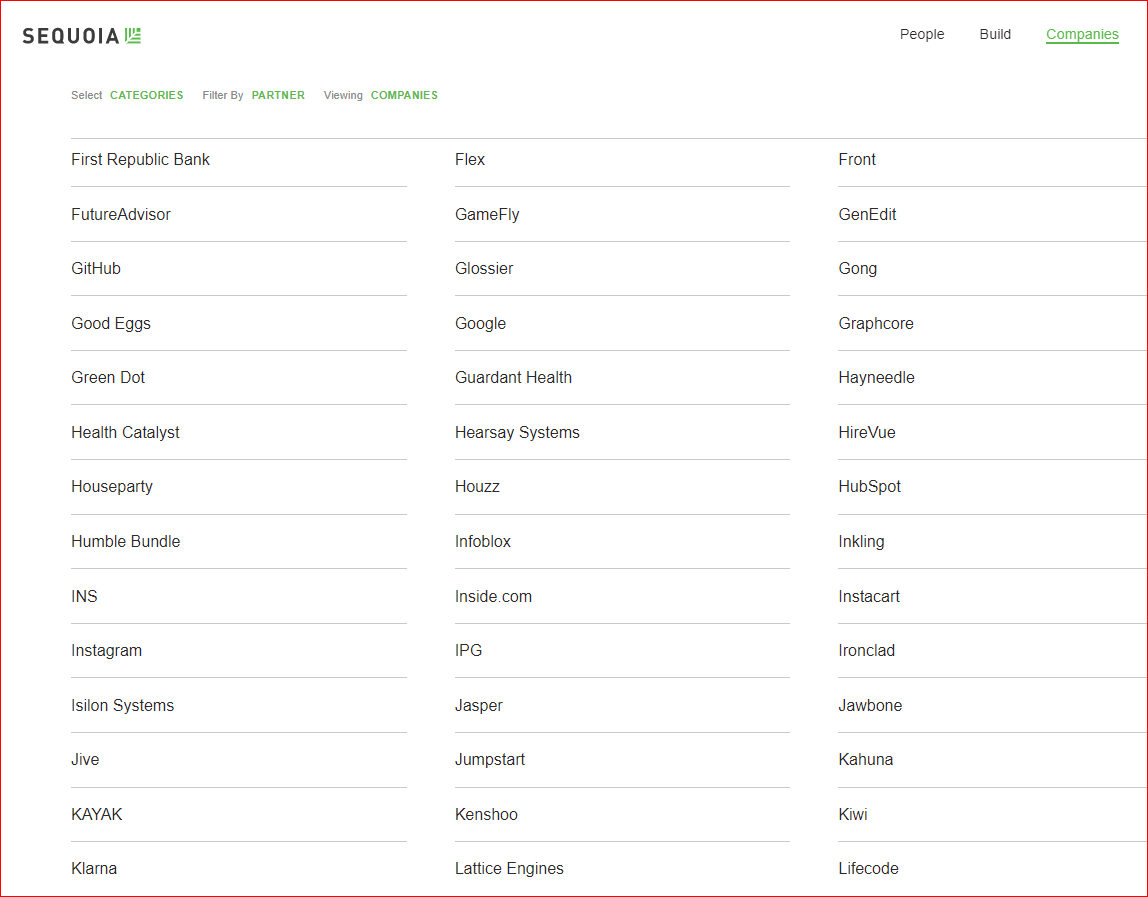Screen dimensions: 1148x897
Task: Choose Jasper from companies
Action: click(x=479, y=706)
